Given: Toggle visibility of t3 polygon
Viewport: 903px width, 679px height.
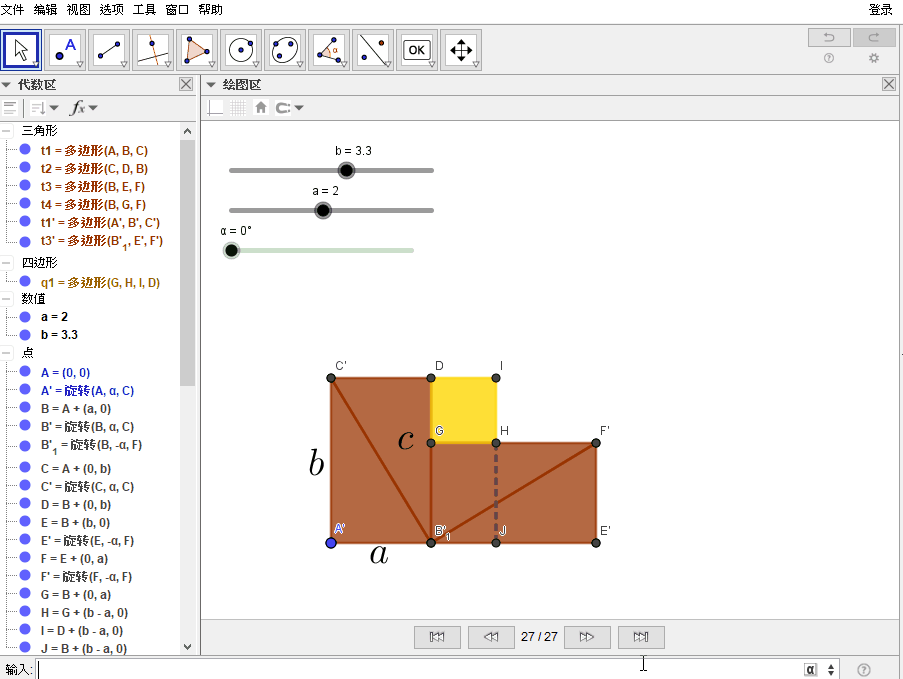Looking at the screenshot, I should pyautogui.click(x=25, y=185).
